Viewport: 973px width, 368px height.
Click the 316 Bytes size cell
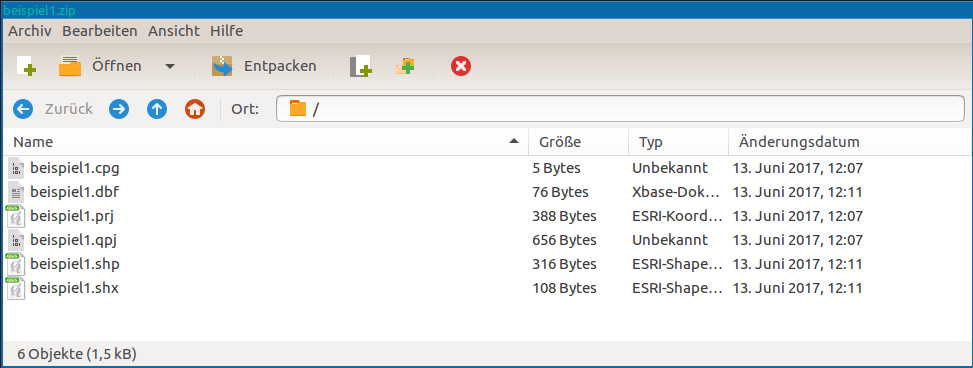click(x=564, y=265)
